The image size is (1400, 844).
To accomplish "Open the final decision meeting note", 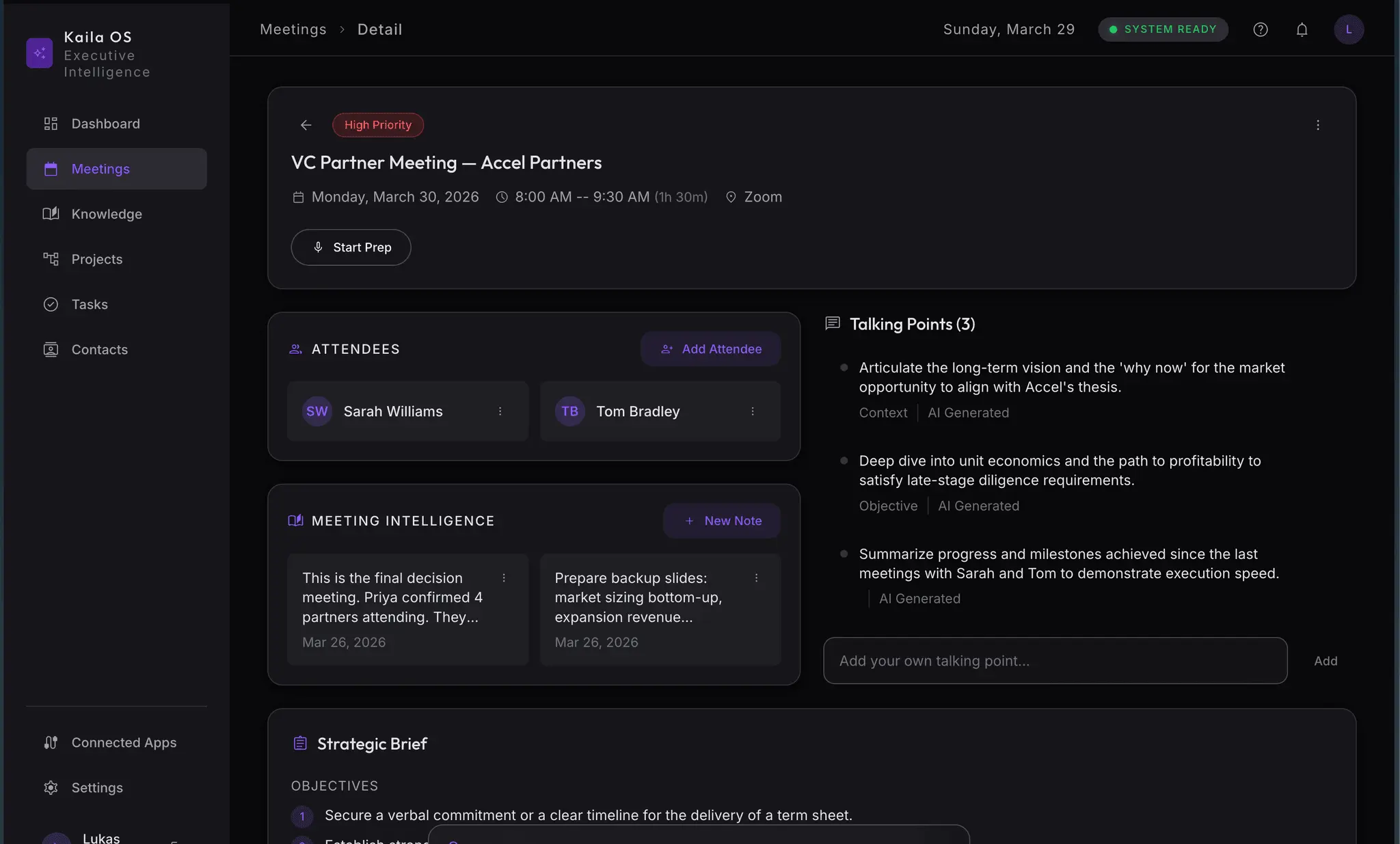I will point(407,610).
